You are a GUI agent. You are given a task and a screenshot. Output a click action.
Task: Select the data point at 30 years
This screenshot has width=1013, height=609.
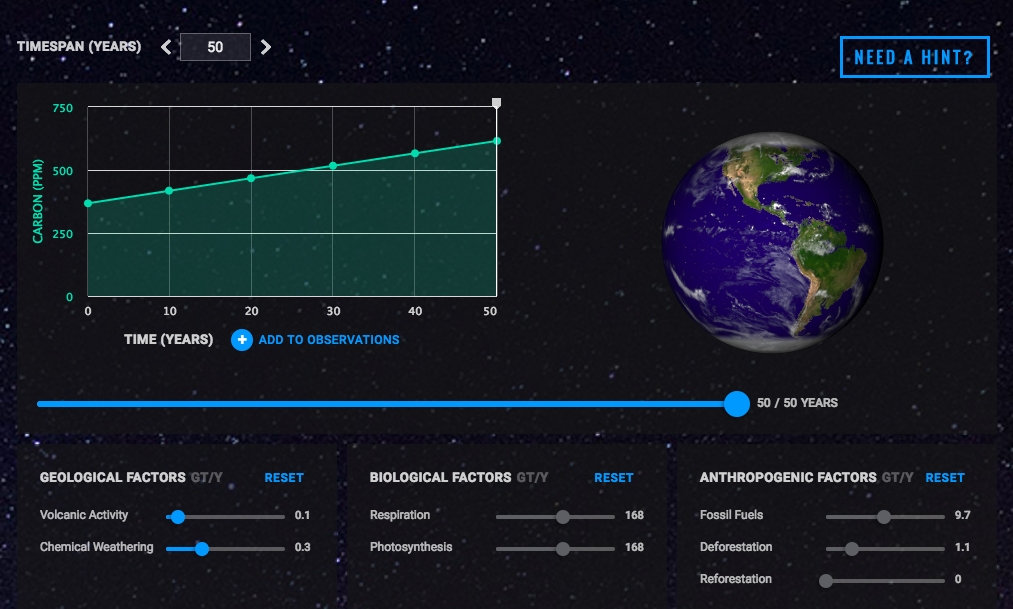tap(333, 166)
